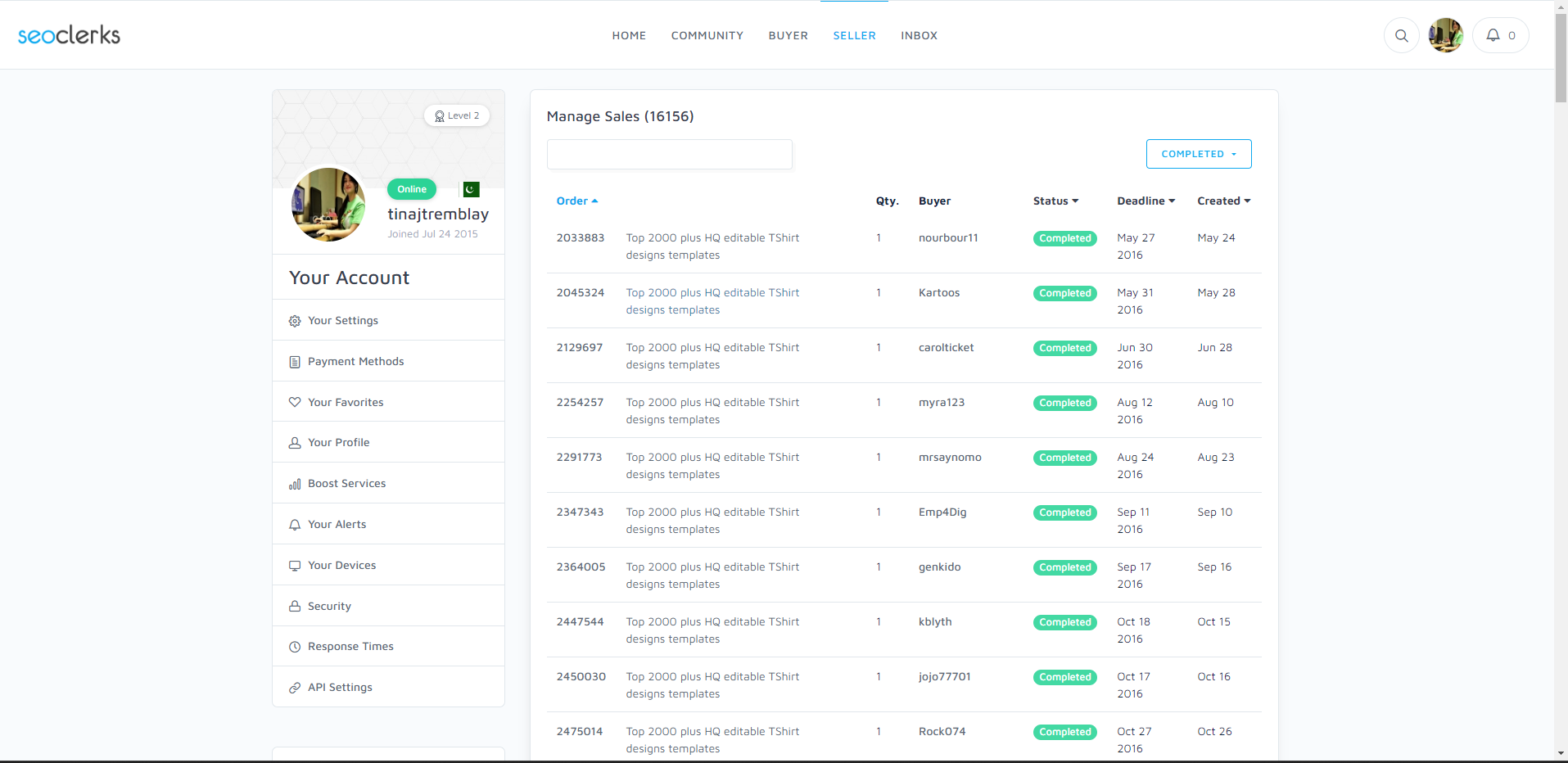Click the Security lock icon
This screenshot has width=1568, height=763.
pos(295,607)
